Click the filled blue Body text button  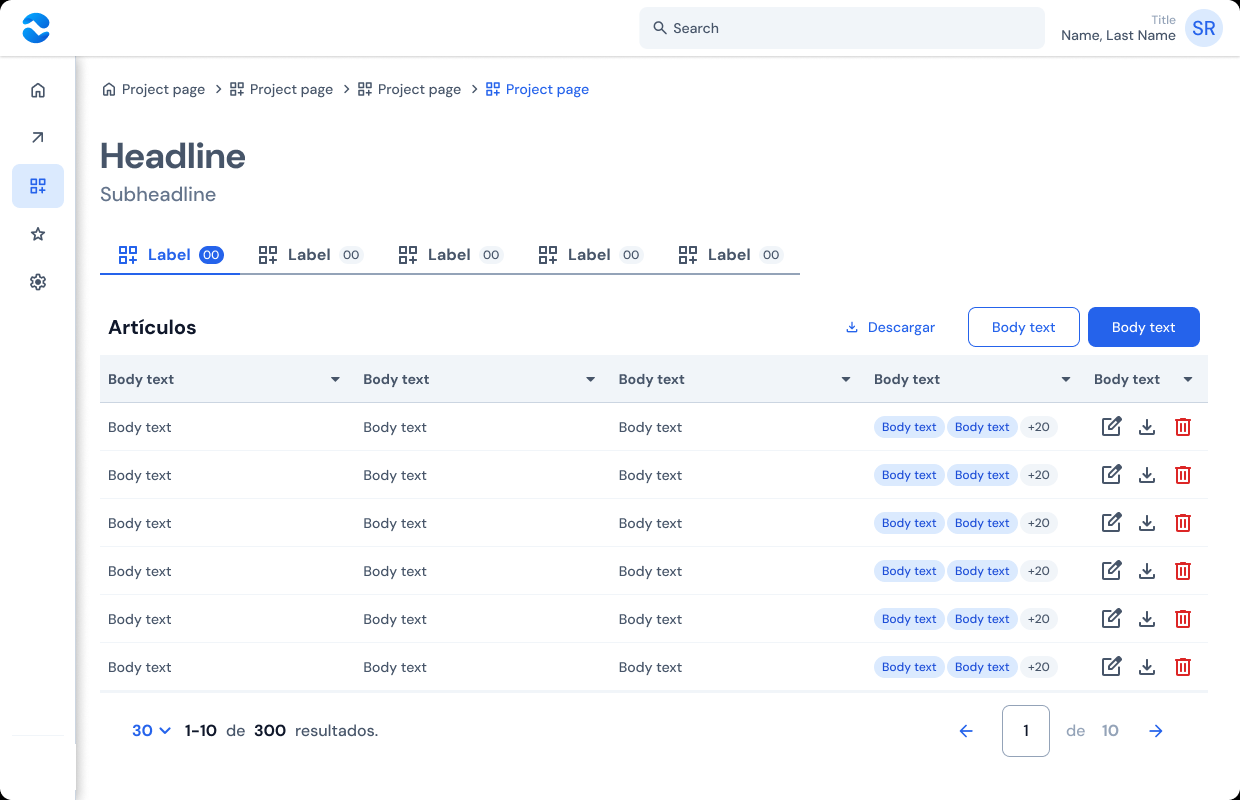coord(1144,327)
